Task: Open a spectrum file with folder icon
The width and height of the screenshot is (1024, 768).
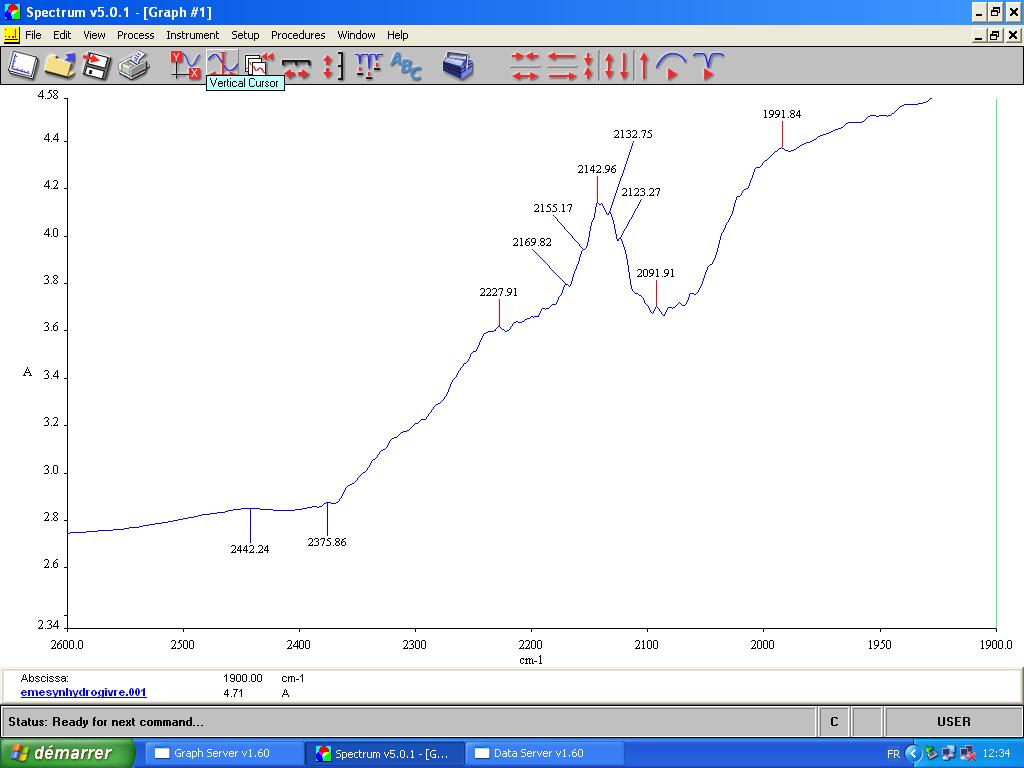Action: click(59, 66)
